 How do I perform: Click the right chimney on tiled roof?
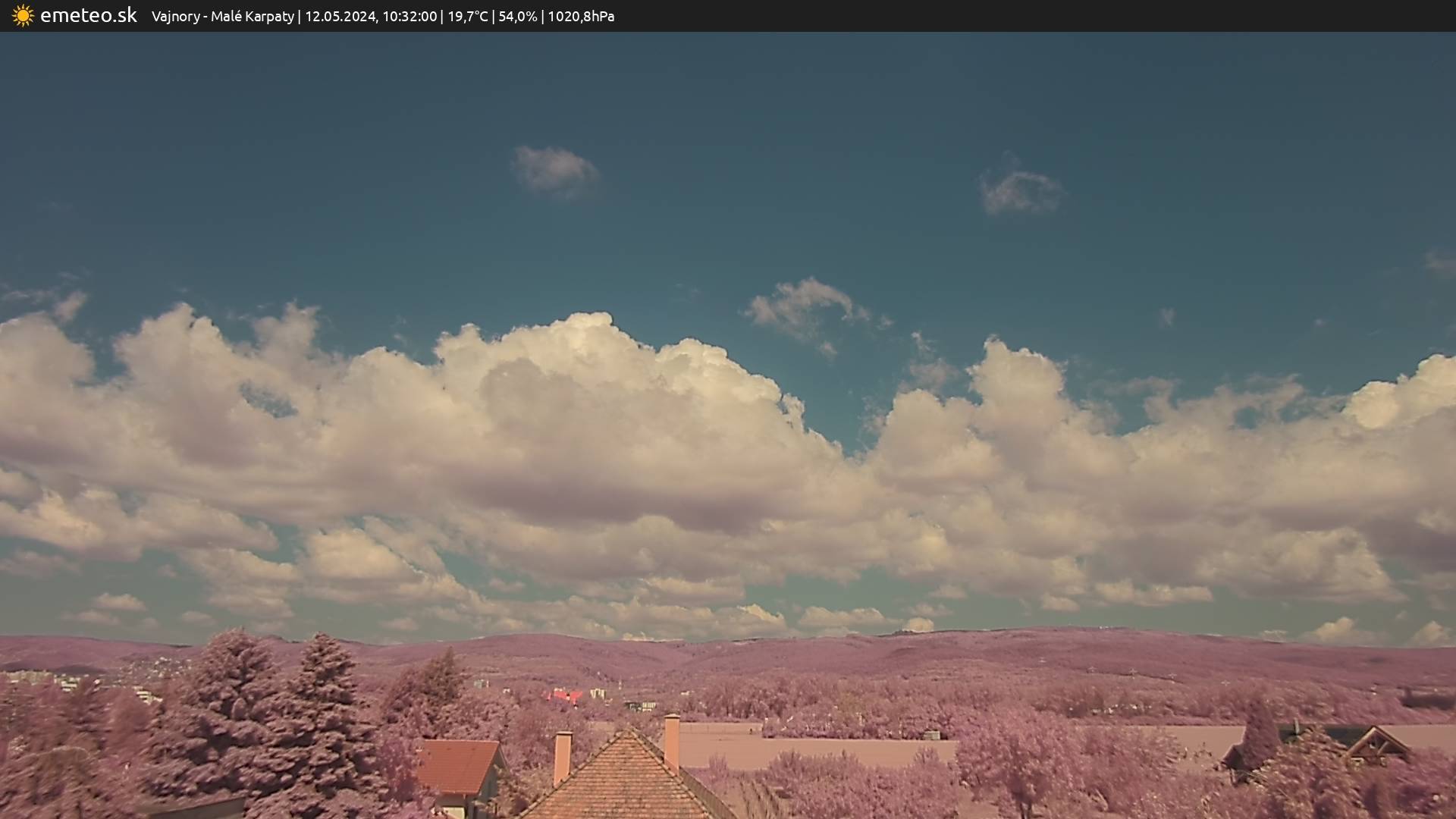[x=671, y=742]
